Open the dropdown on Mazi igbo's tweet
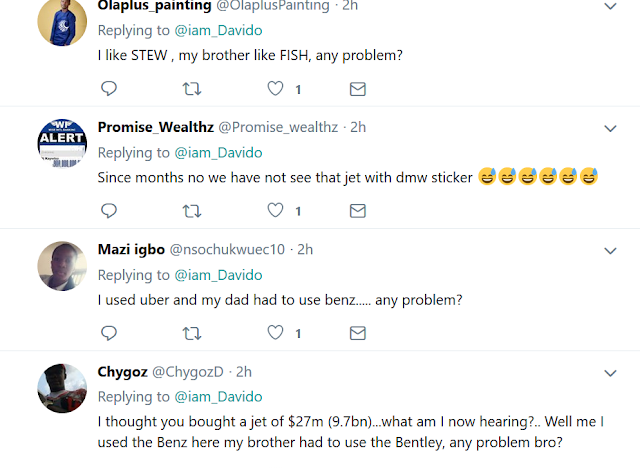Image resolution: width=640 pixels, height=468 pixels. (611, 249)
